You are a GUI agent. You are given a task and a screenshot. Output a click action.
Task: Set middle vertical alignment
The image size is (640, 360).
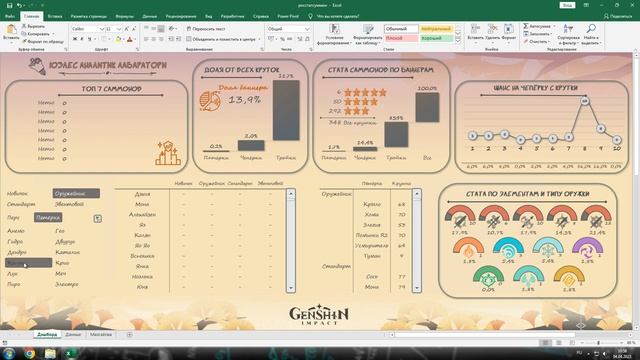coord(153,29)
